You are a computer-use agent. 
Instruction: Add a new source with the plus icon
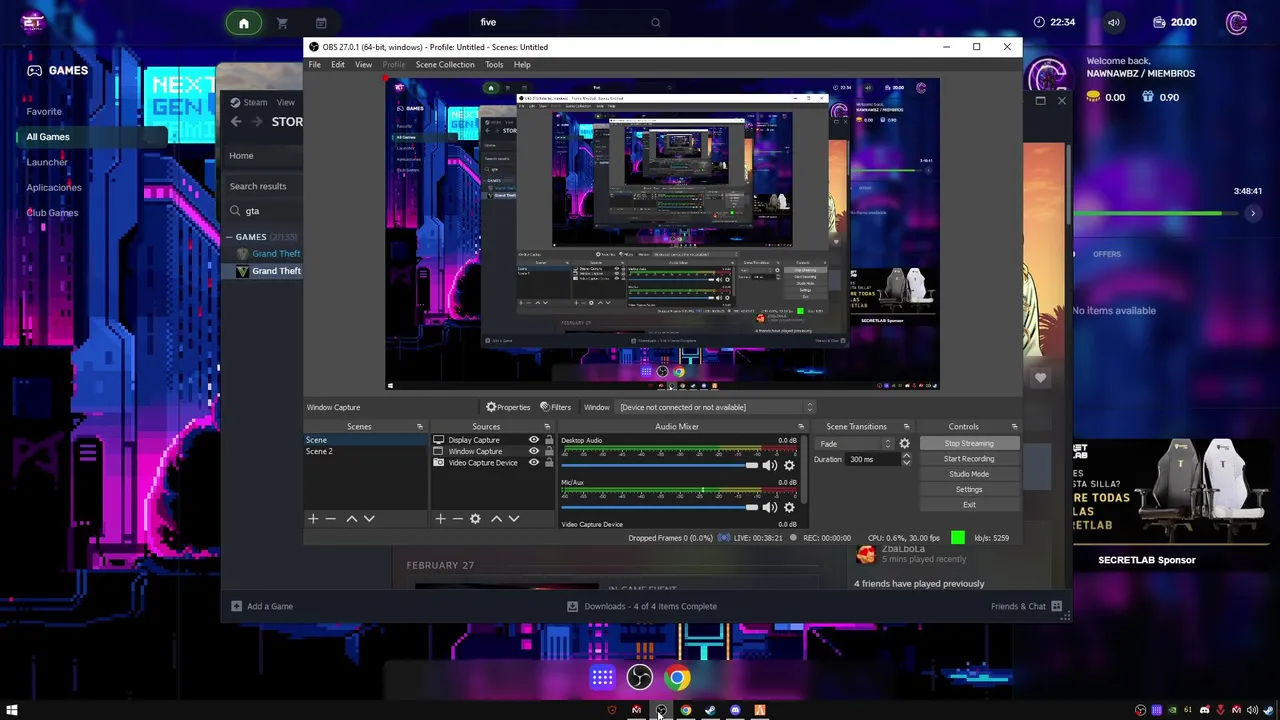(440, 518)
